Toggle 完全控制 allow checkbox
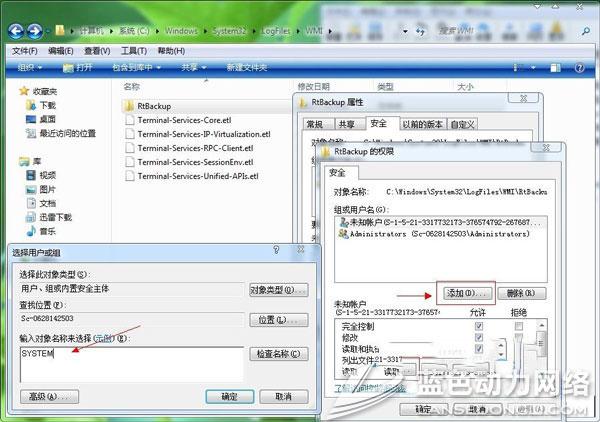The height and width of the screenshot is (422, 600). (x=480, y=325)
